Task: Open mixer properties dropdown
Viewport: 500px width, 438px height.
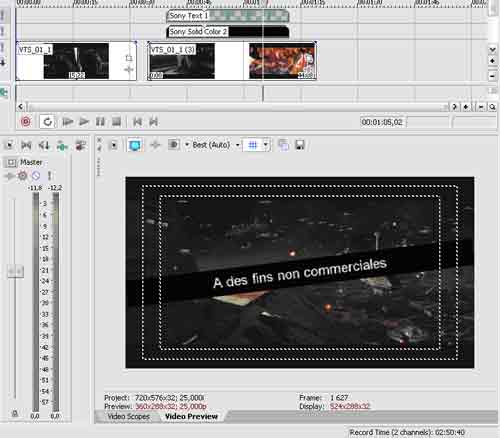Action: click(9, 145)
